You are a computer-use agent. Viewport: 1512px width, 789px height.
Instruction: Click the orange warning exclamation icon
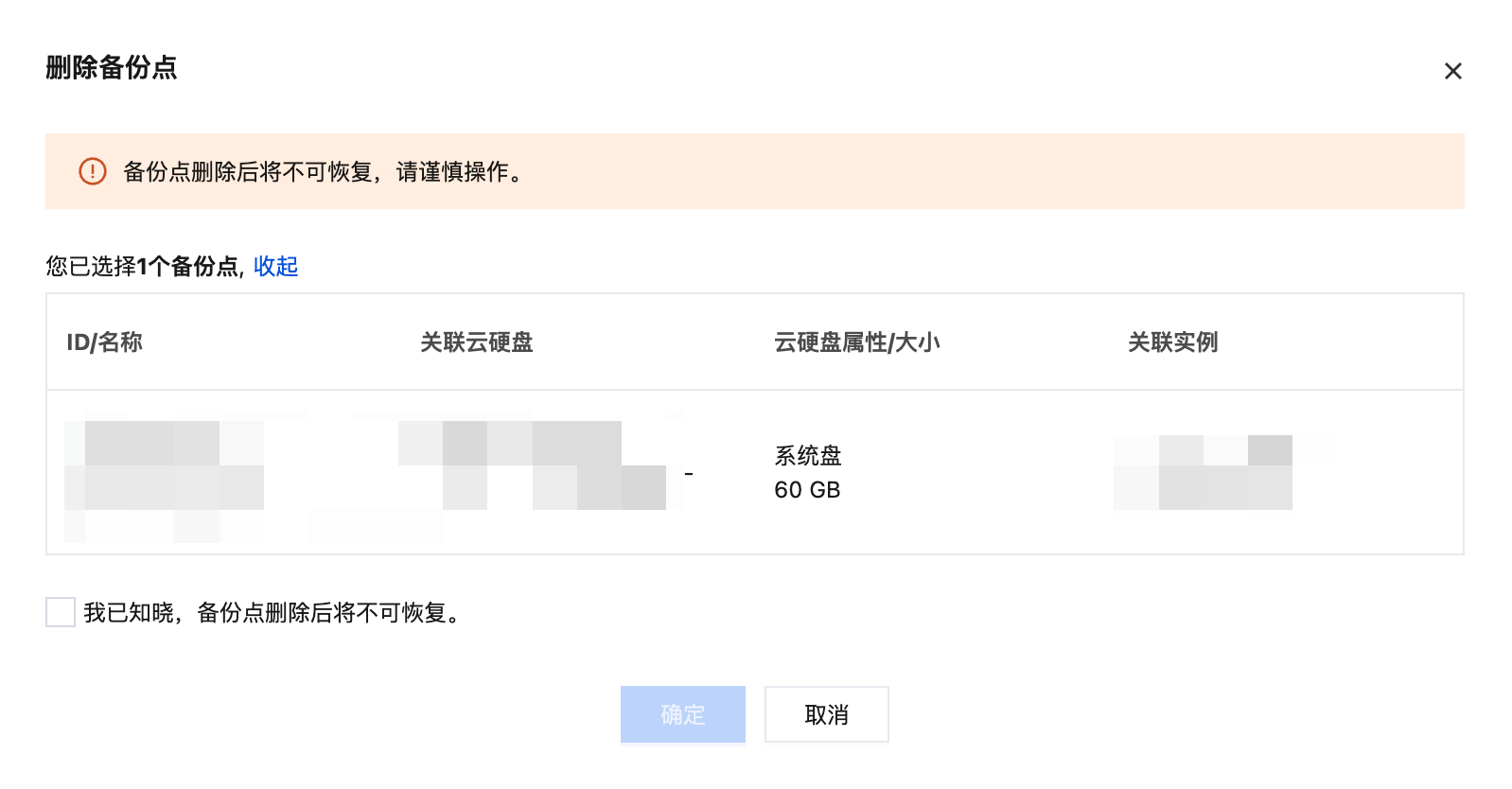(x=92, y=171)
